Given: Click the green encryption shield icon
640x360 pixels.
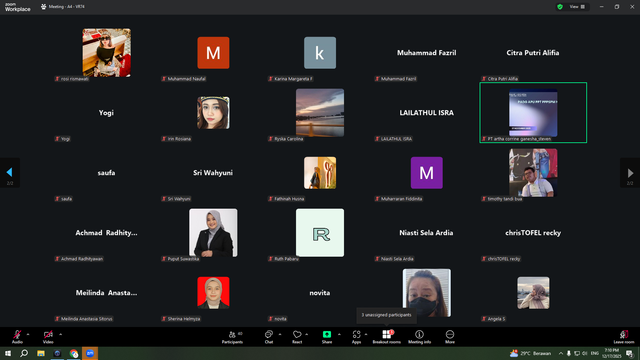Looking at the screenshot, I should click(x=560, y=7).
